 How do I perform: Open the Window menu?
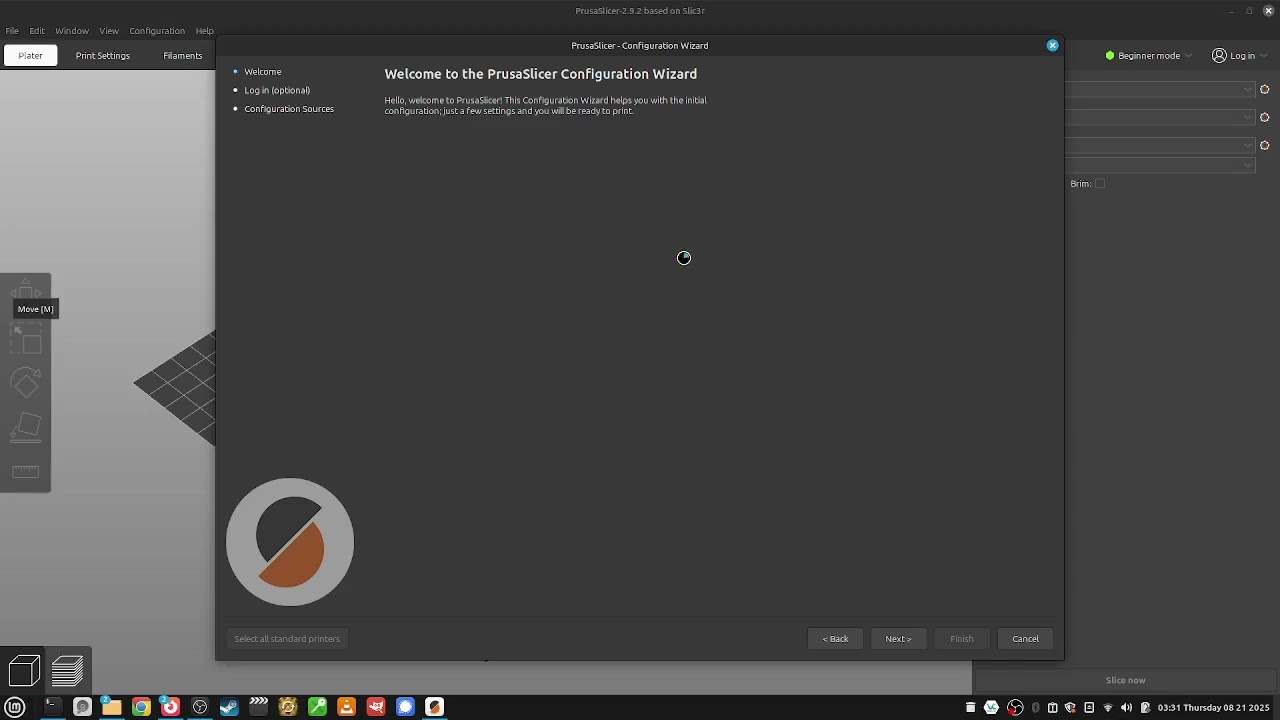[x=72, y=31]
